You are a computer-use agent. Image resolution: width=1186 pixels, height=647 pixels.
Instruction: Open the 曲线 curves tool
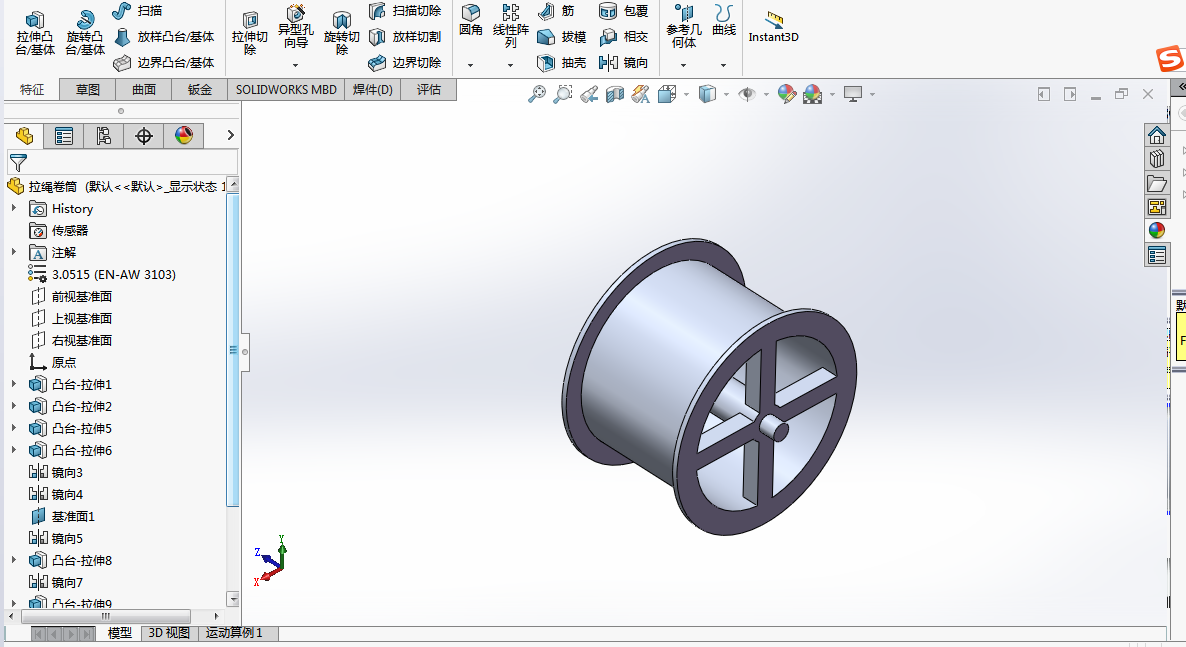click(724, 20)
